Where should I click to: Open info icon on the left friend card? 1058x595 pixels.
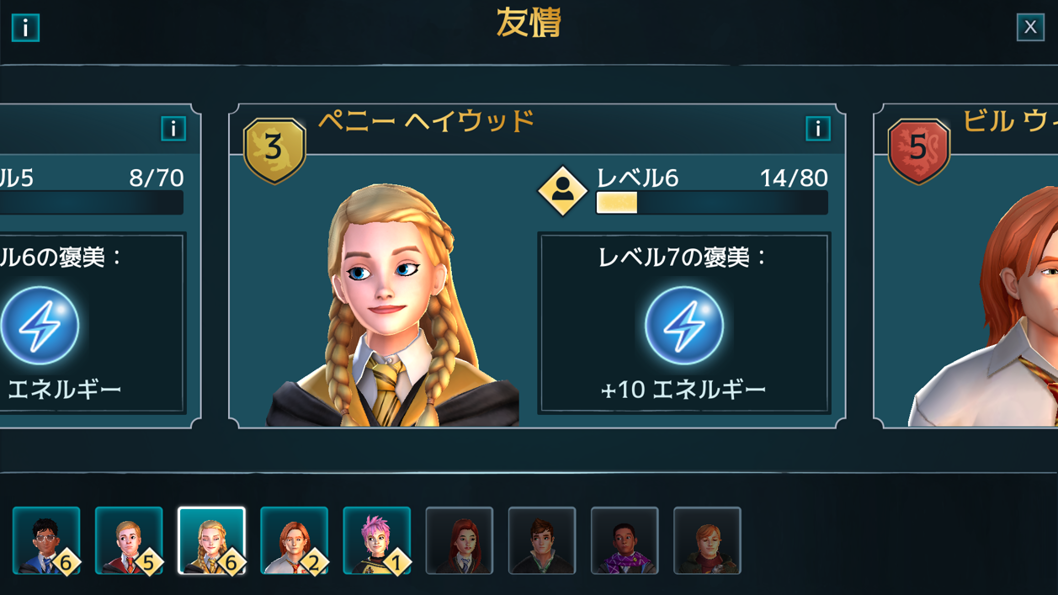tap(173, 128)
